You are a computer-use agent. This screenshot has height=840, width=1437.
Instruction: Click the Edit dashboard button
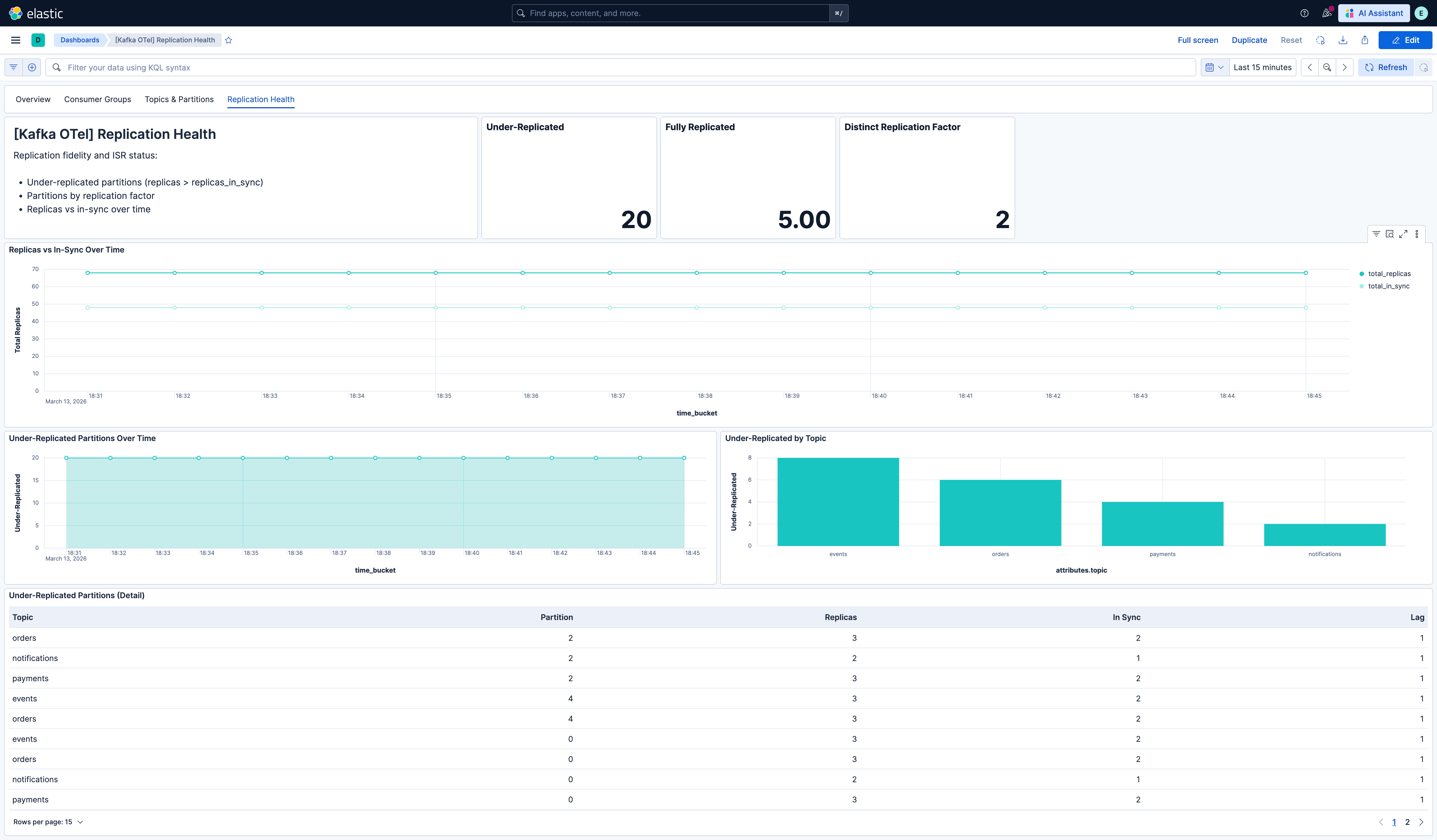(1405, 40)
